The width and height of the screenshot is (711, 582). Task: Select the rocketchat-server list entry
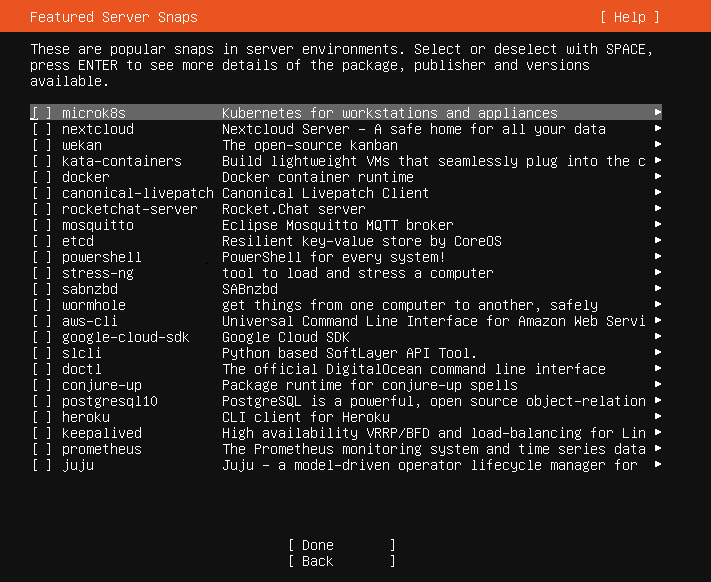click(129, 209)
